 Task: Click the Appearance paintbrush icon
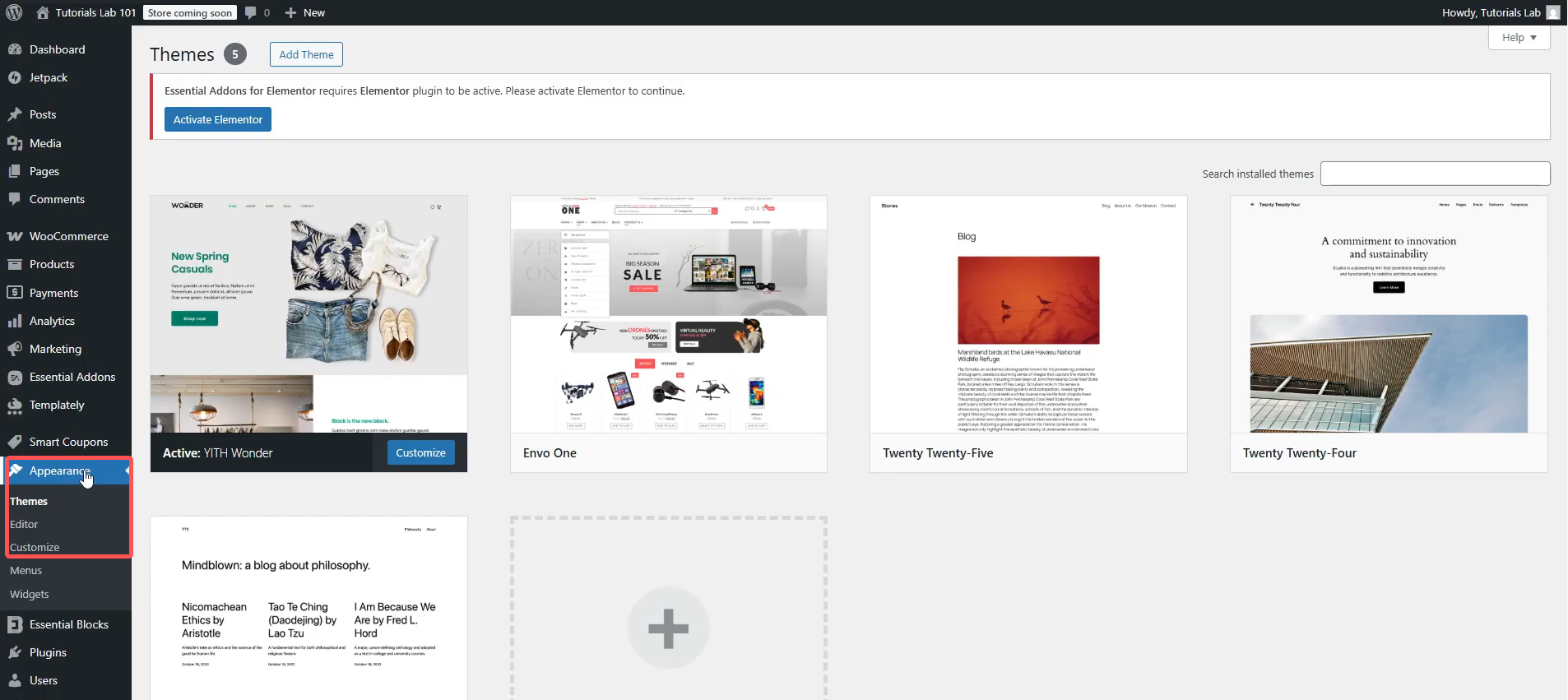15,471
